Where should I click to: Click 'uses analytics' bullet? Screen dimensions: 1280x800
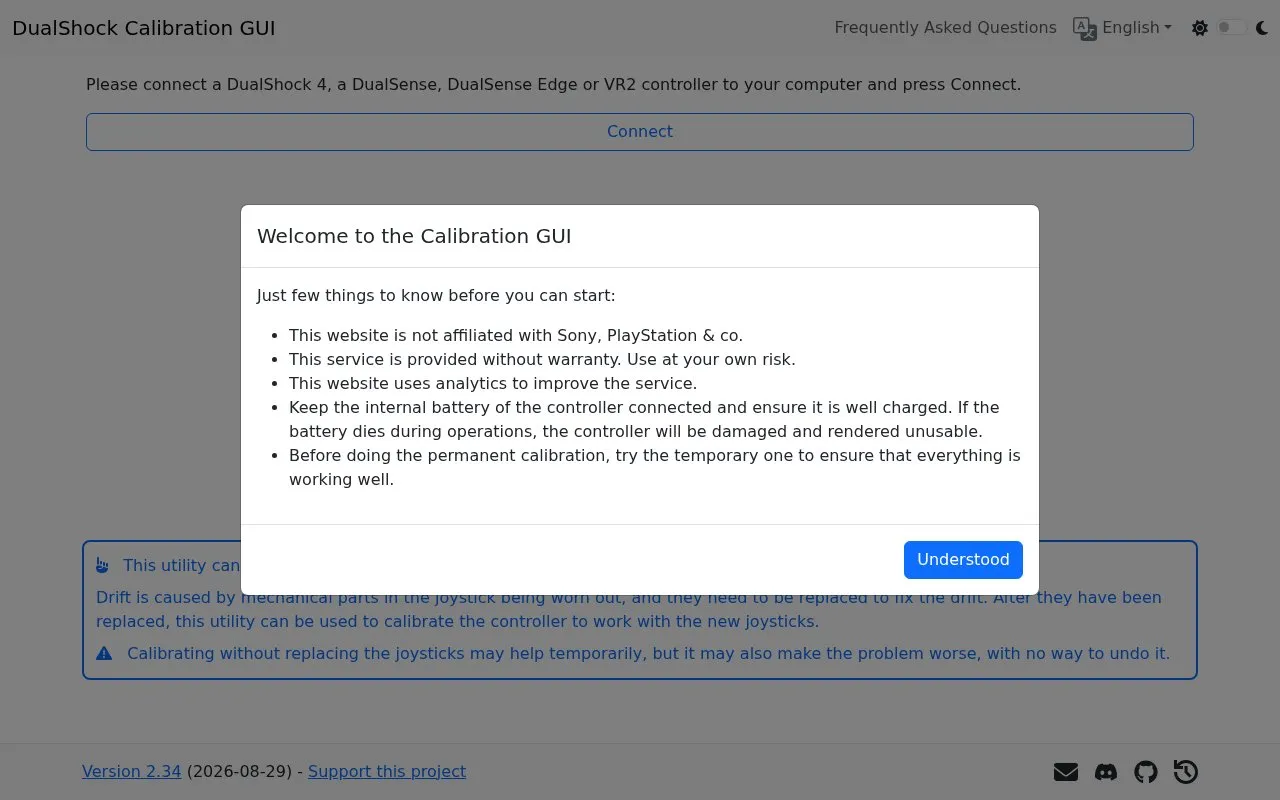493,384
